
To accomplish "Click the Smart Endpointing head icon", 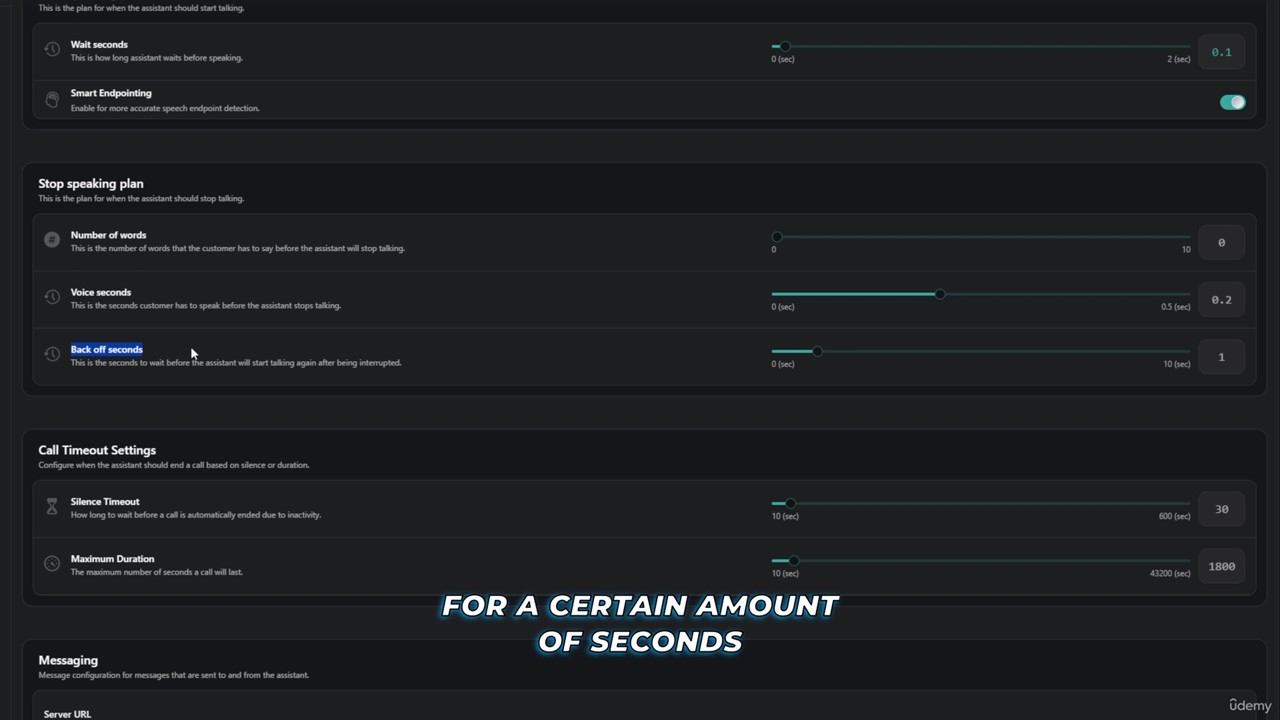I will click(x=52, y=100).
